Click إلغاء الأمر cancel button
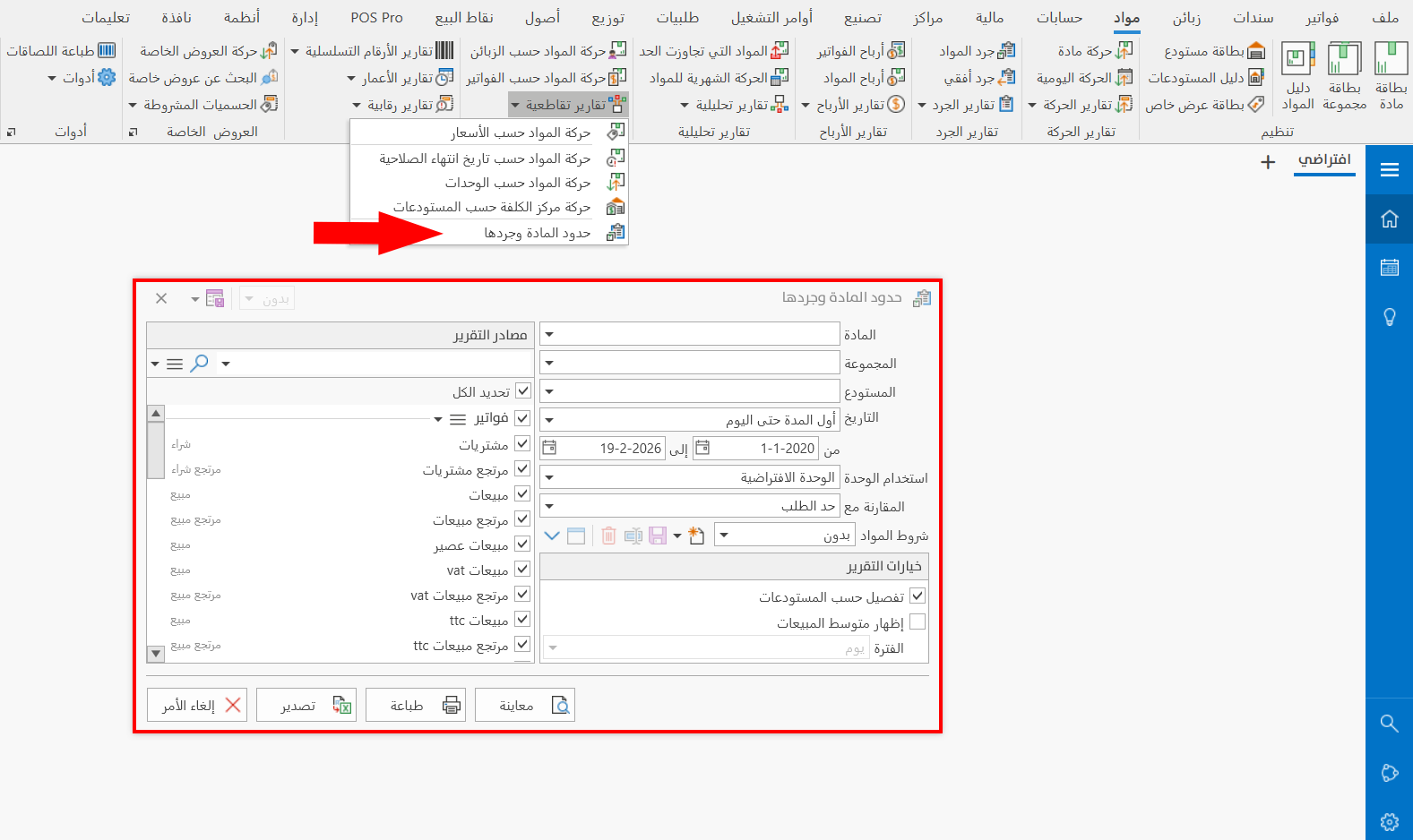The image size is (1413, 840). point(197,705)
